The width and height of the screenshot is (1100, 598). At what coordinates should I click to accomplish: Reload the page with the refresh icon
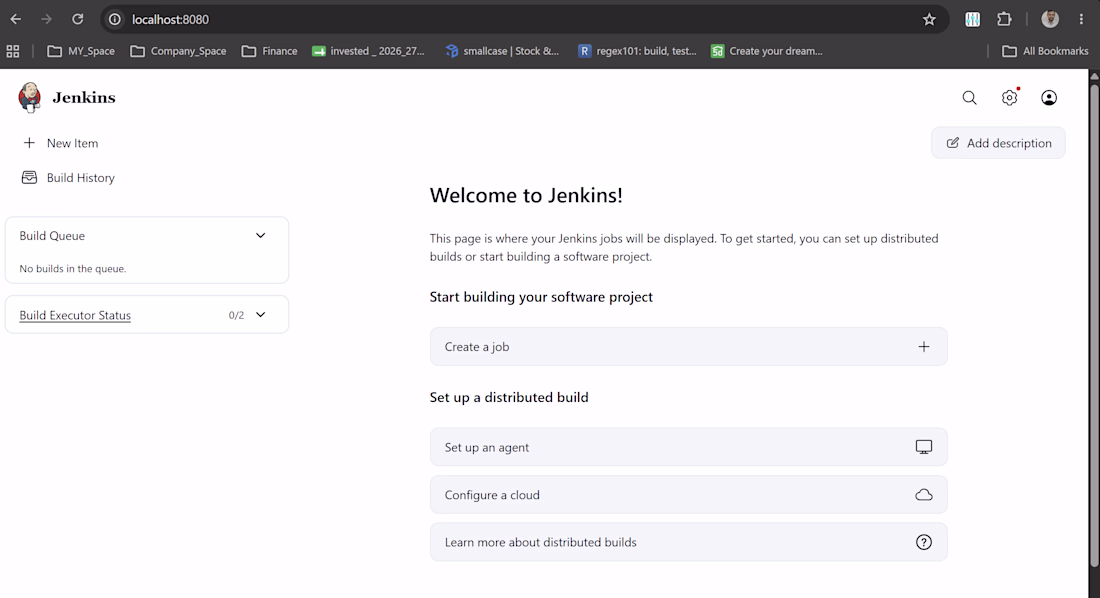(x=77, y=19)
